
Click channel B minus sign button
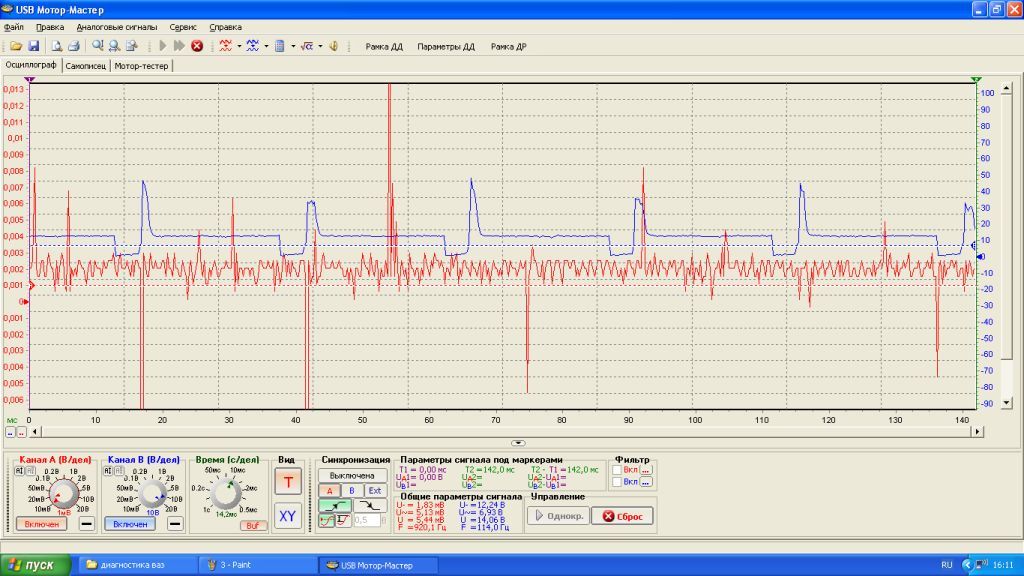(175, 523)
